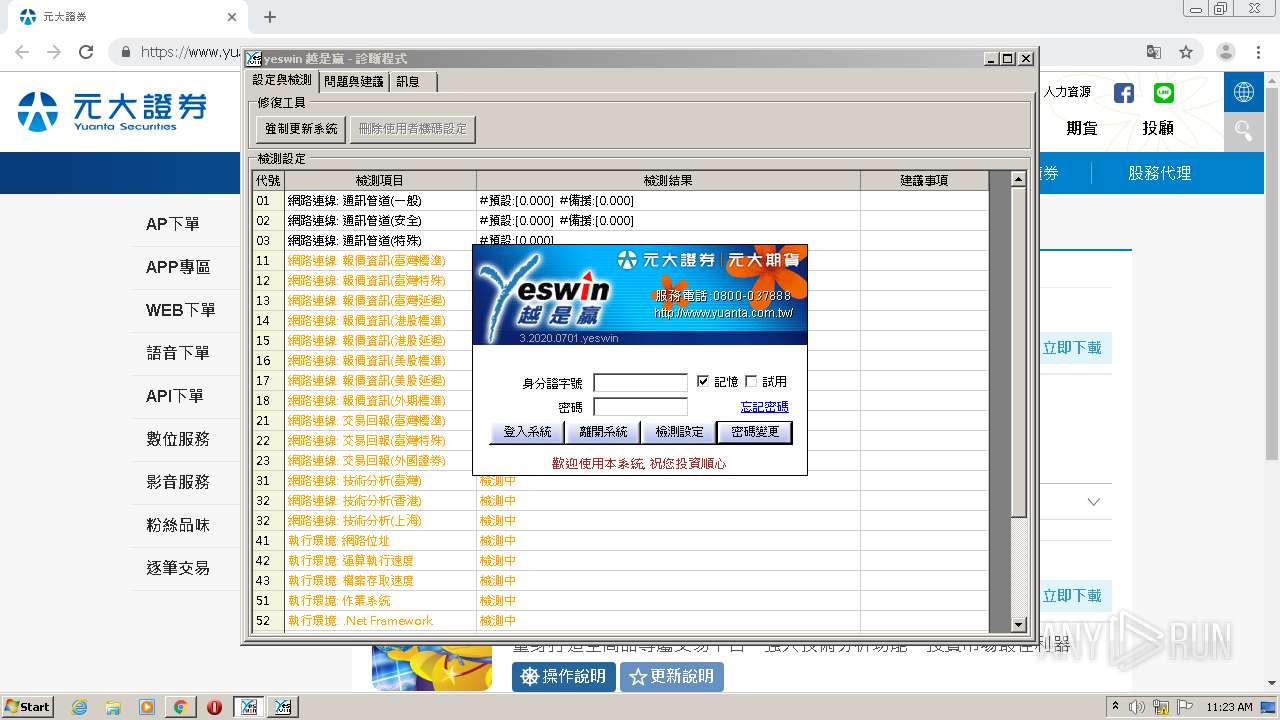
Task: Click the 強制更新系統 button
Action: coord(301,129)
